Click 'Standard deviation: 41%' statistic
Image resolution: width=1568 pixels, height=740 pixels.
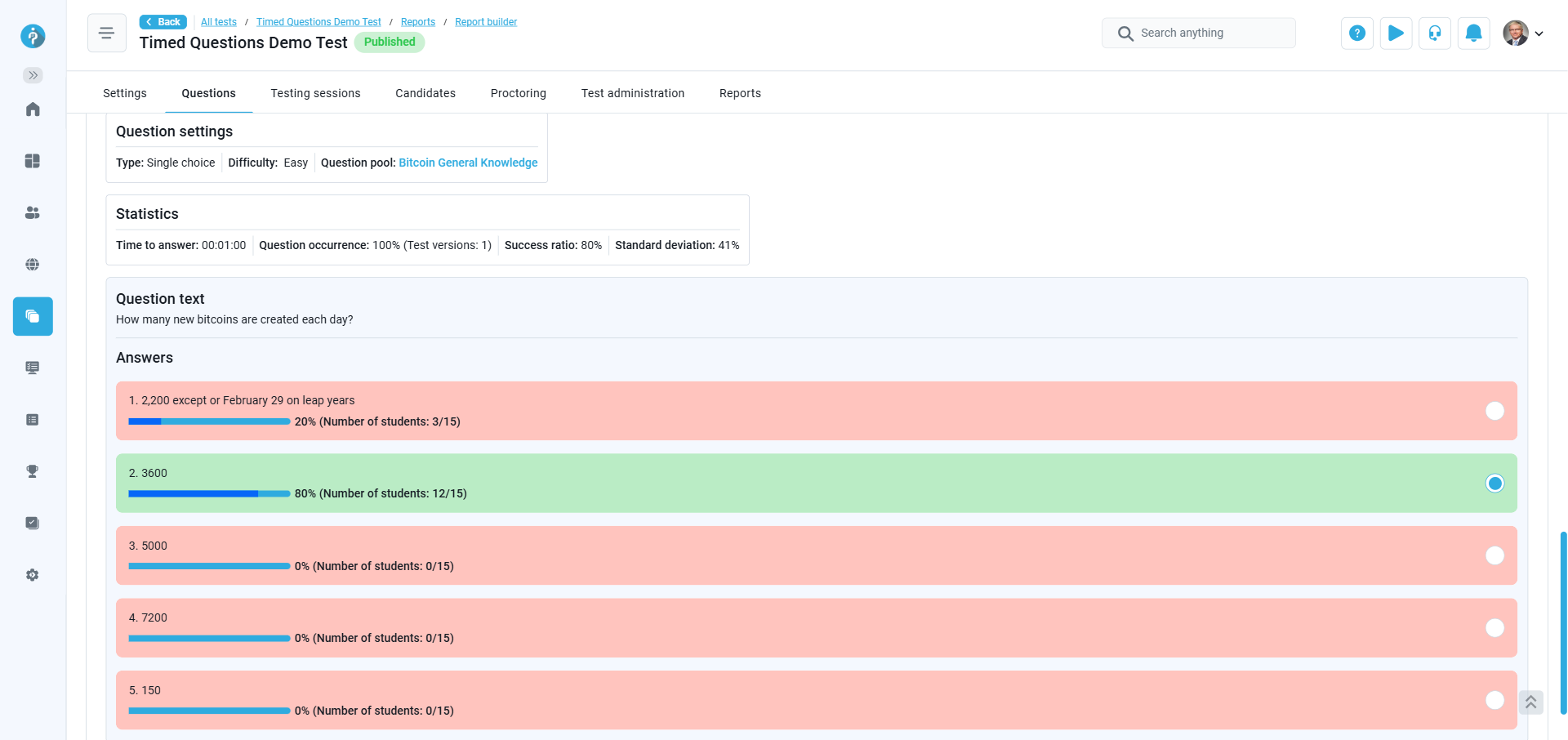click(677, 245)
